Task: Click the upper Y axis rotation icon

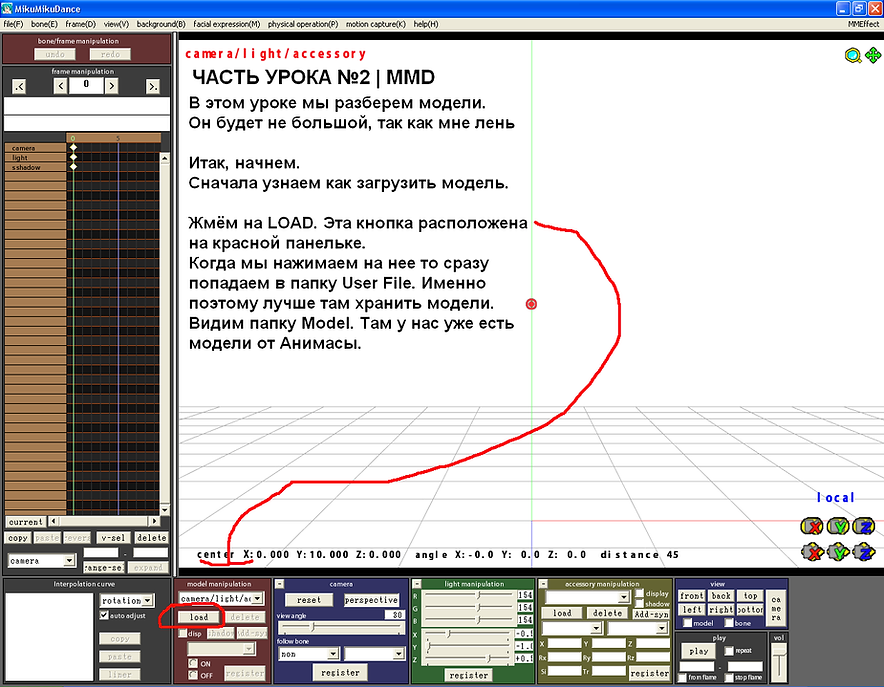Action: tap(838, 526)
